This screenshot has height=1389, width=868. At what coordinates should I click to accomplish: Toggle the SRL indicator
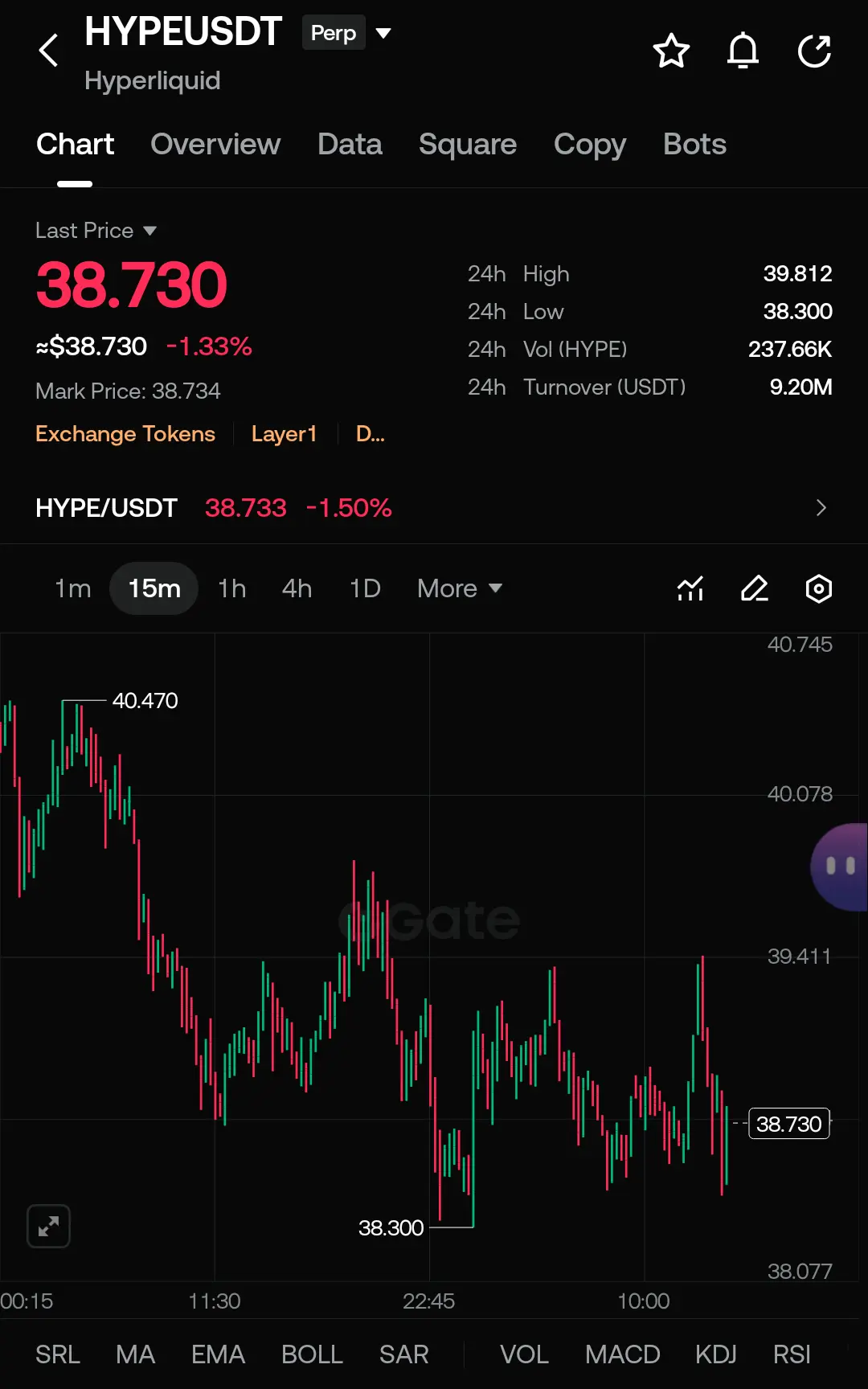pos(58,1354)
